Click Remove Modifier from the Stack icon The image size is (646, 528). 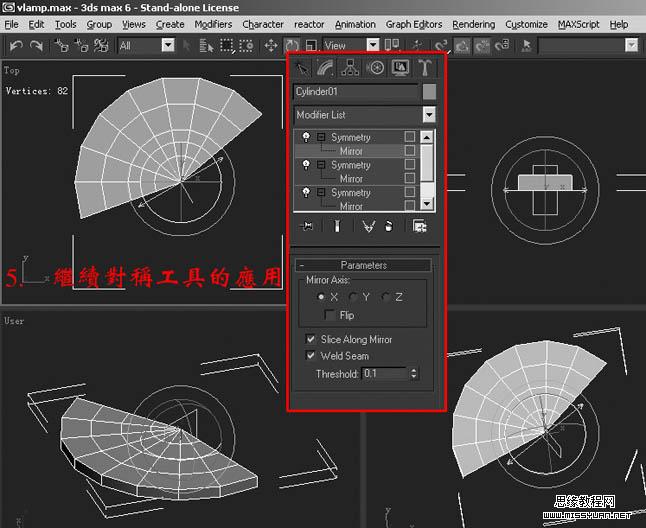coord(389,226)
